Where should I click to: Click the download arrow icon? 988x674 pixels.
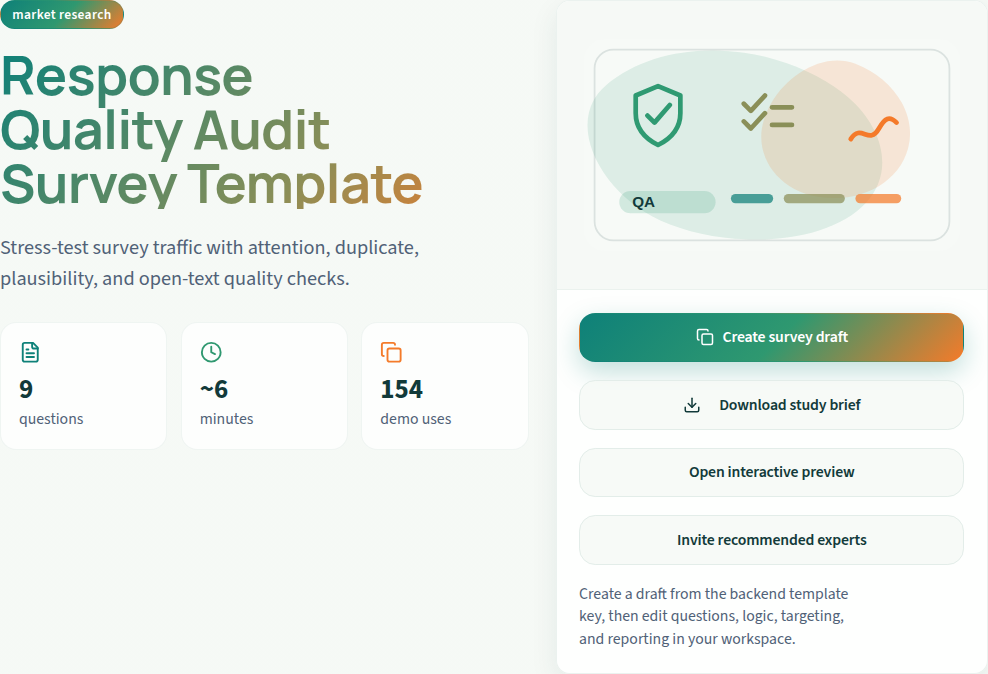[x=692, y=405]
